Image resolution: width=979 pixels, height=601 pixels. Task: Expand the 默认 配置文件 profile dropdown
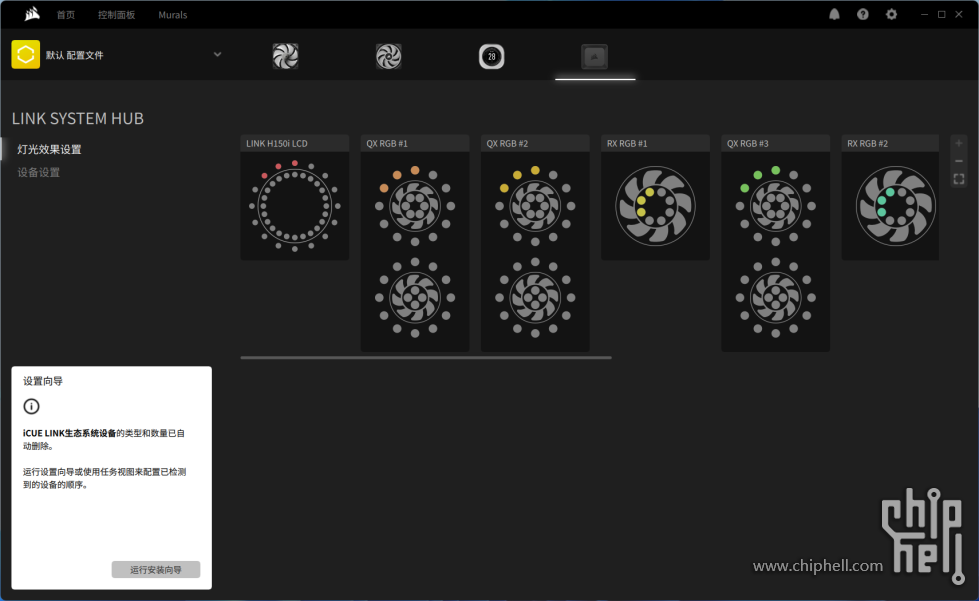(217, 54)
